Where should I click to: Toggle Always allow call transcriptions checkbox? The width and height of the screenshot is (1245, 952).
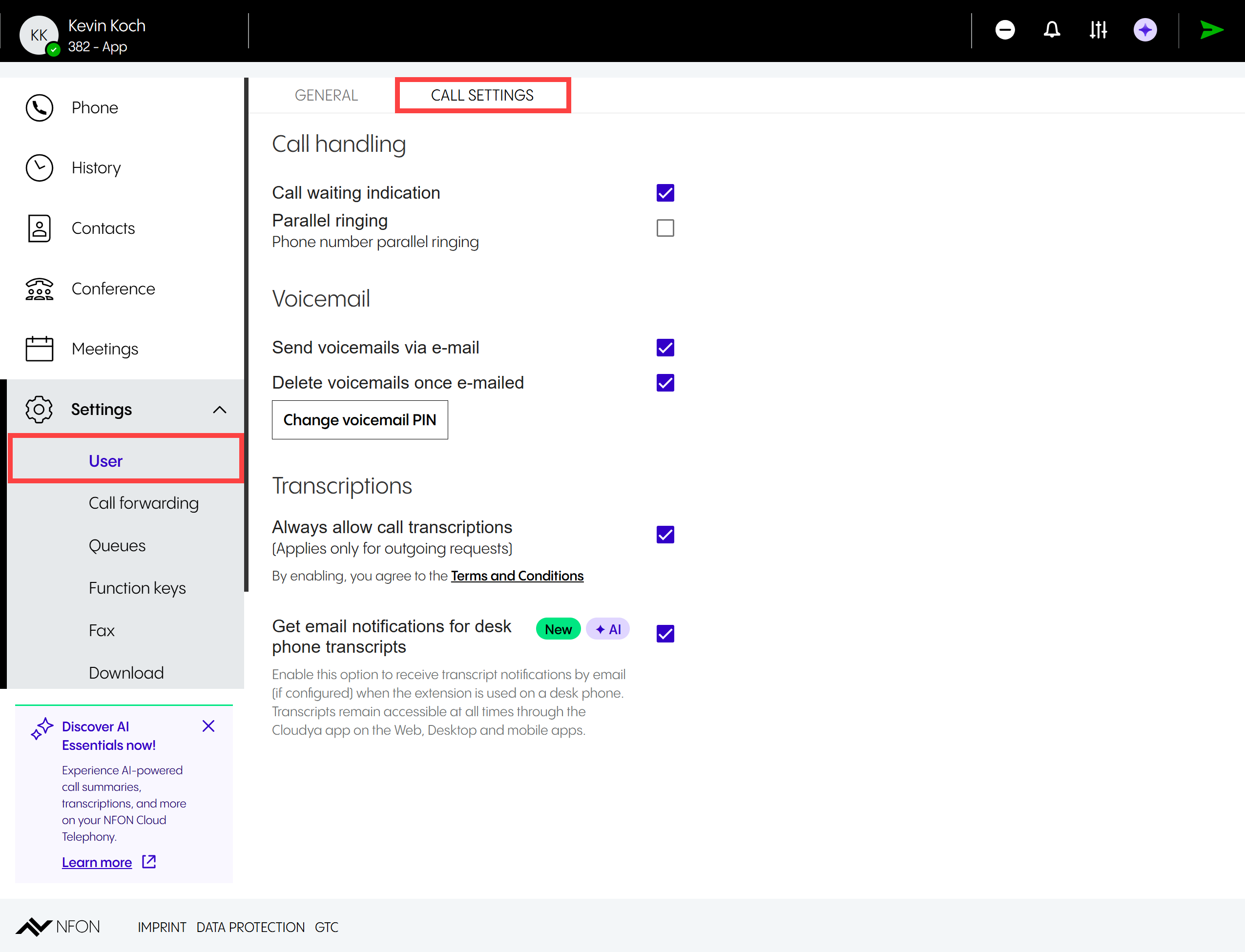pos(665,535)
